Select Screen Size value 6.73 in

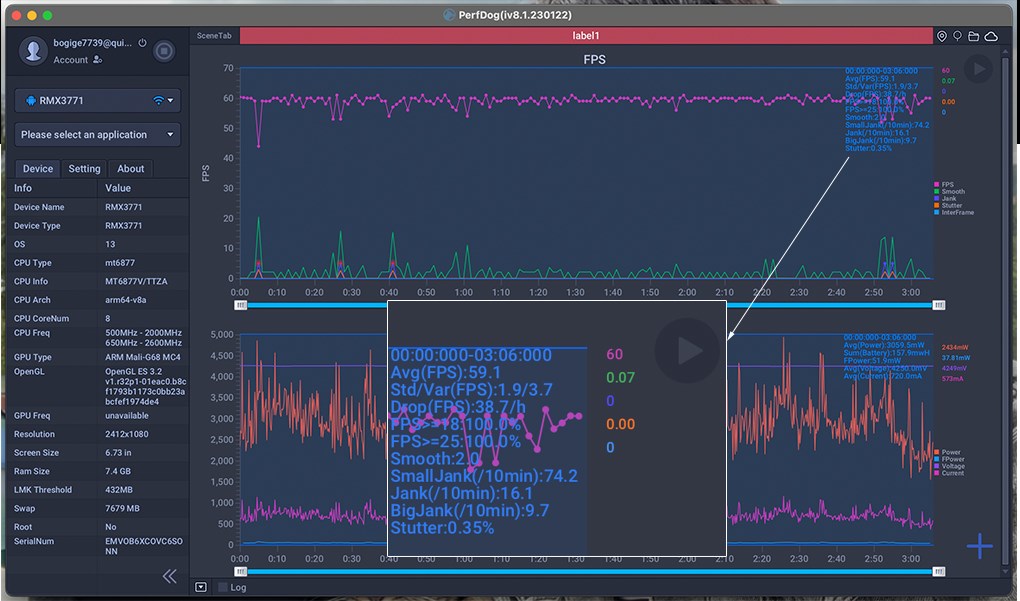[x=118, y=453]
